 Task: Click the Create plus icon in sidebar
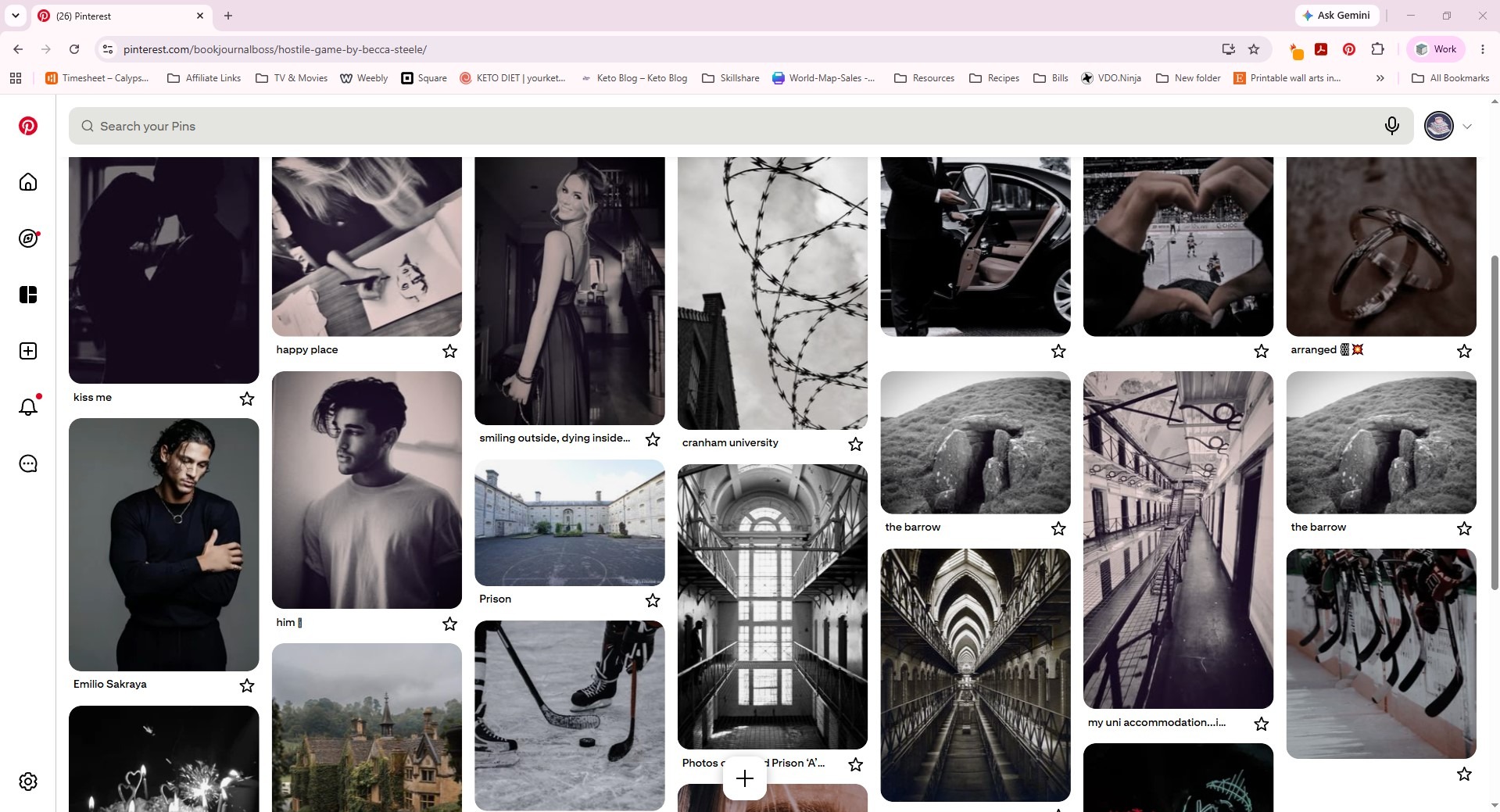(28, 351)
